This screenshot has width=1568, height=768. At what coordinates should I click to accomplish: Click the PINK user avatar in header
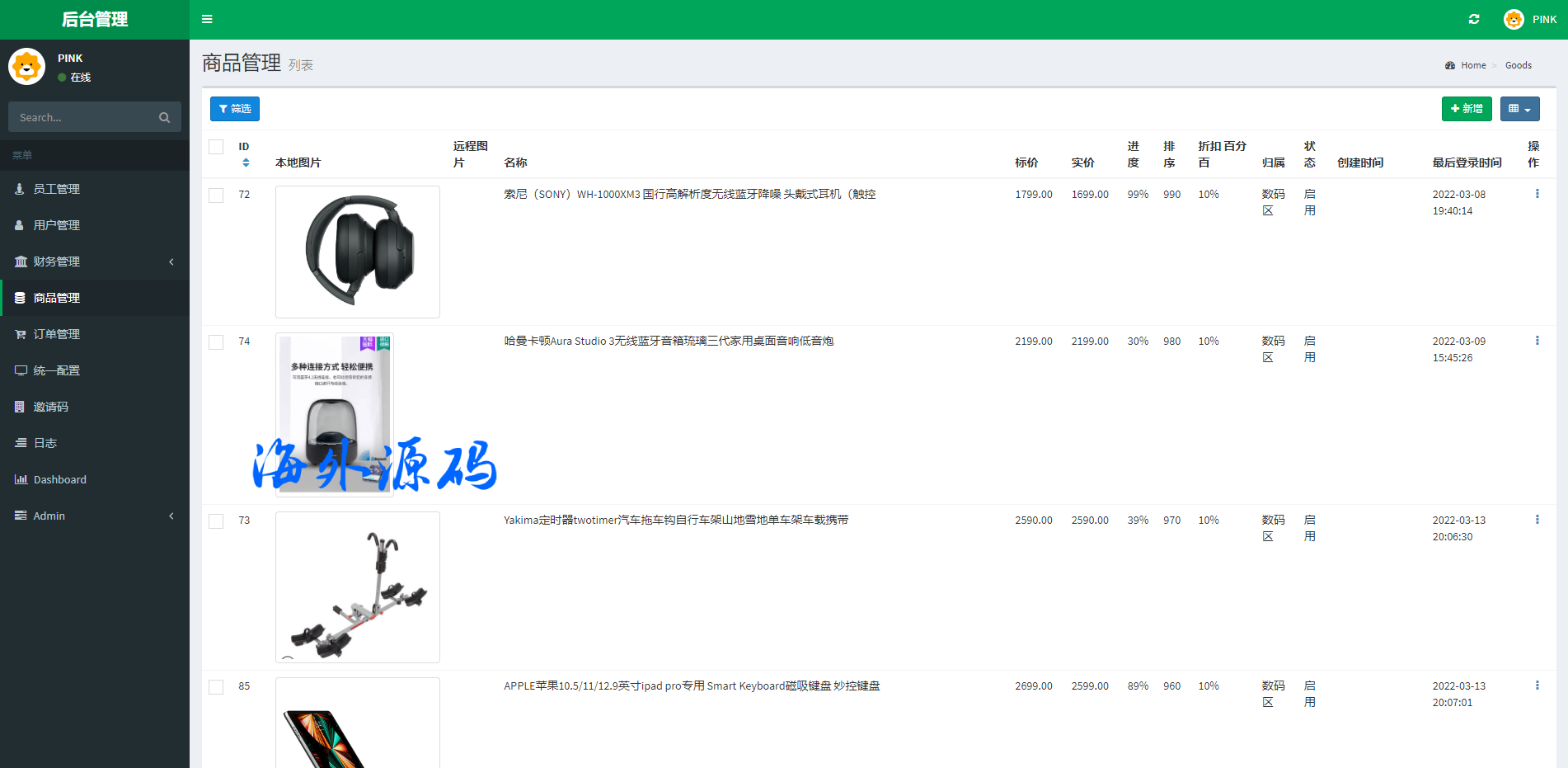click(x=1514, y=19)
